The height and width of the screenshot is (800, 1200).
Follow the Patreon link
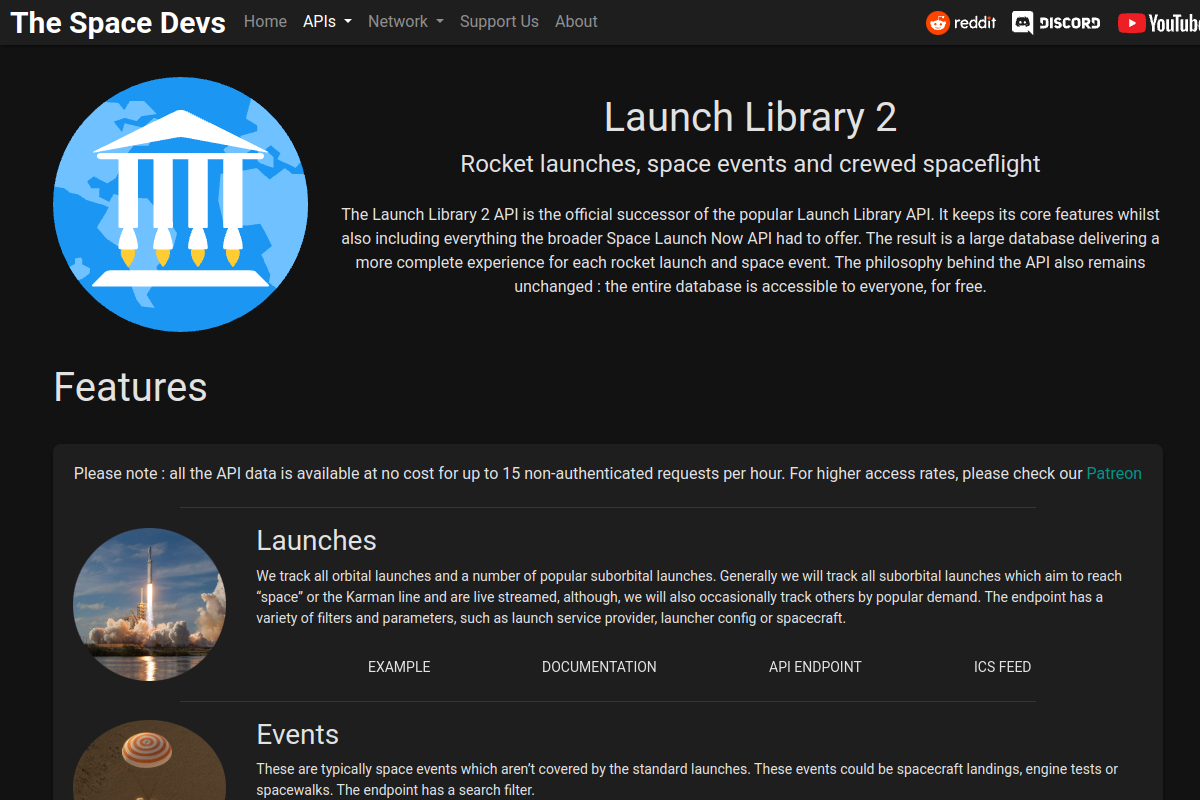(1114, 473)
